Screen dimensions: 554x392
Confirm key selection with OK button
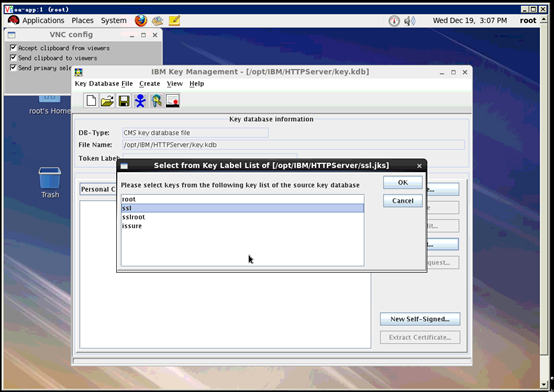click(403, 182)
